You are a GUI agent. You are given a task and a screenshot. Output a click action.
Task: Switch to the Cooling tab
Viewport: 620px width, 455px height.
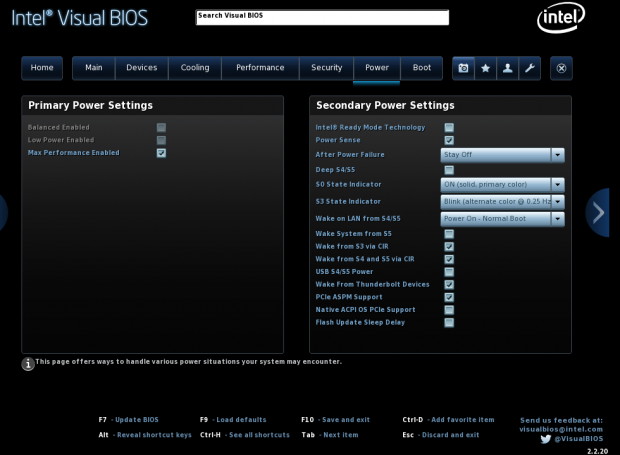(x=195, y=68)
